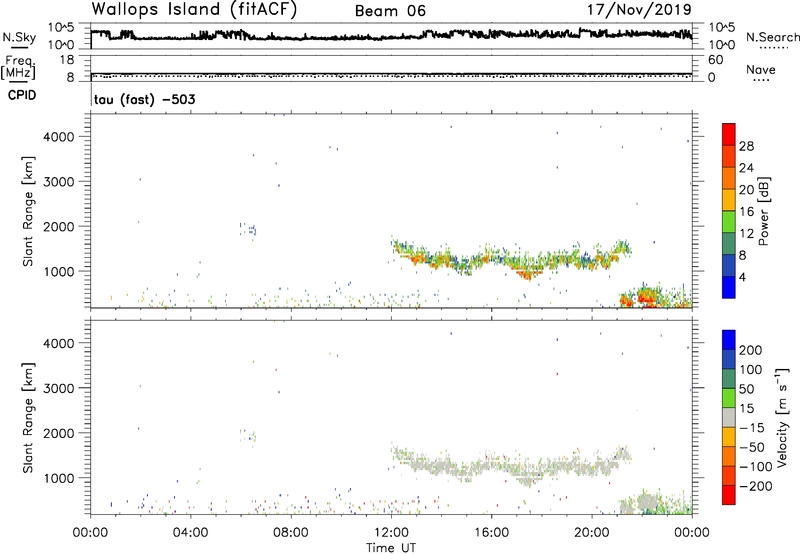Select the orange 20–24 dB Power segment
800x554 pixels.
[x=729, y=178]
